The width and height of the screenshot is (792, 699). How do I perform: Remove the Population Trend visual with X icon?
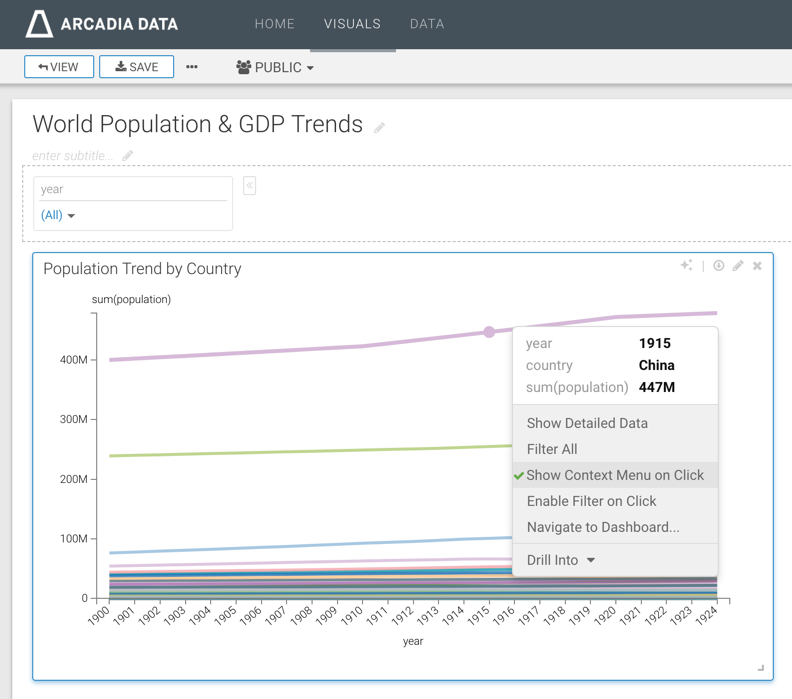click(757, 266)
